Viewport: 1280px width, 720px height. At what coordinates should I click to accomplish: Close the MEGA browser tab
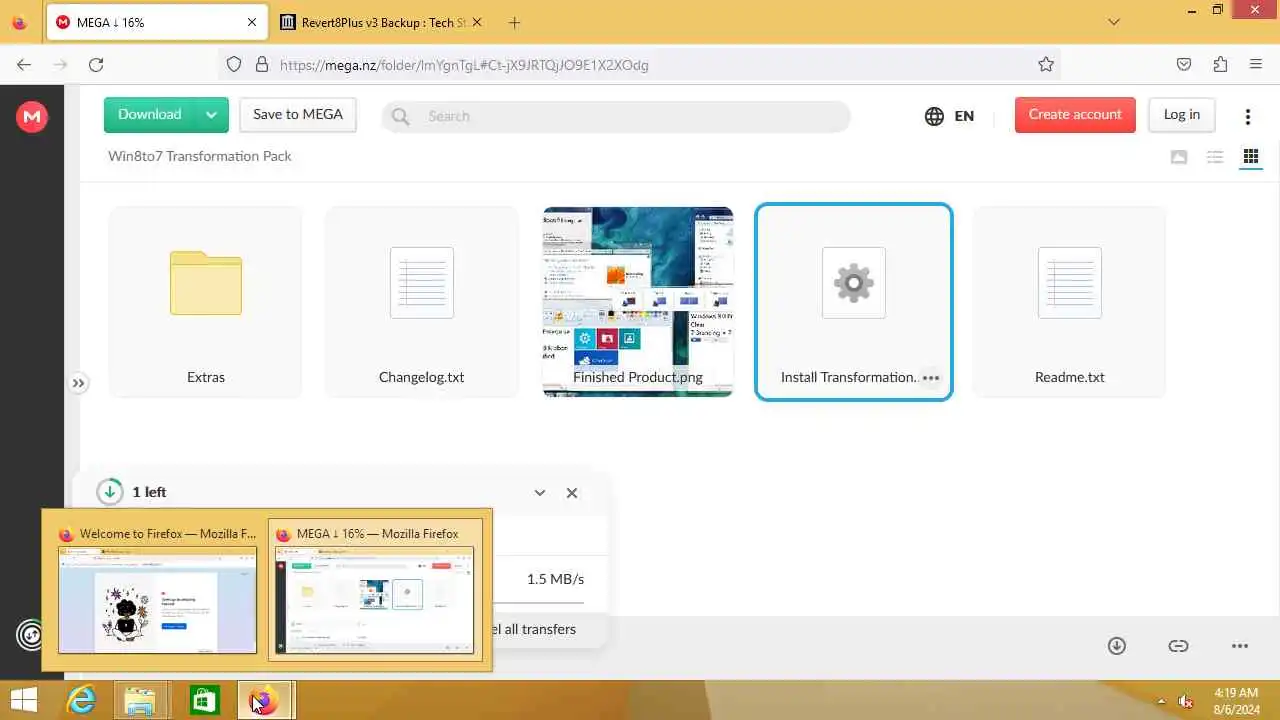pos(252,22)
